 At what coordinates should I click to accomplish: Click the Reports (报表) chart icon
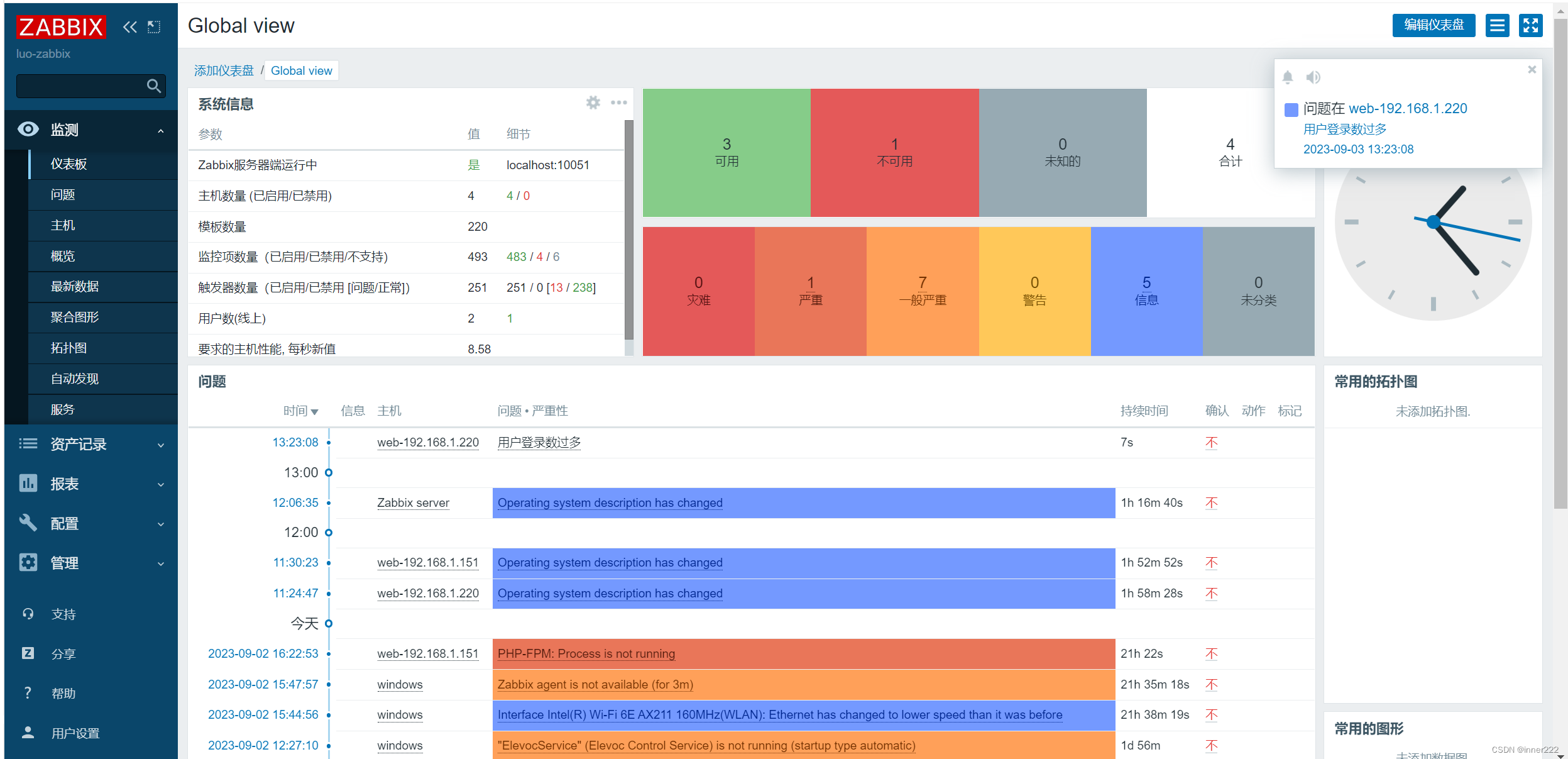[x=28, y=483]
